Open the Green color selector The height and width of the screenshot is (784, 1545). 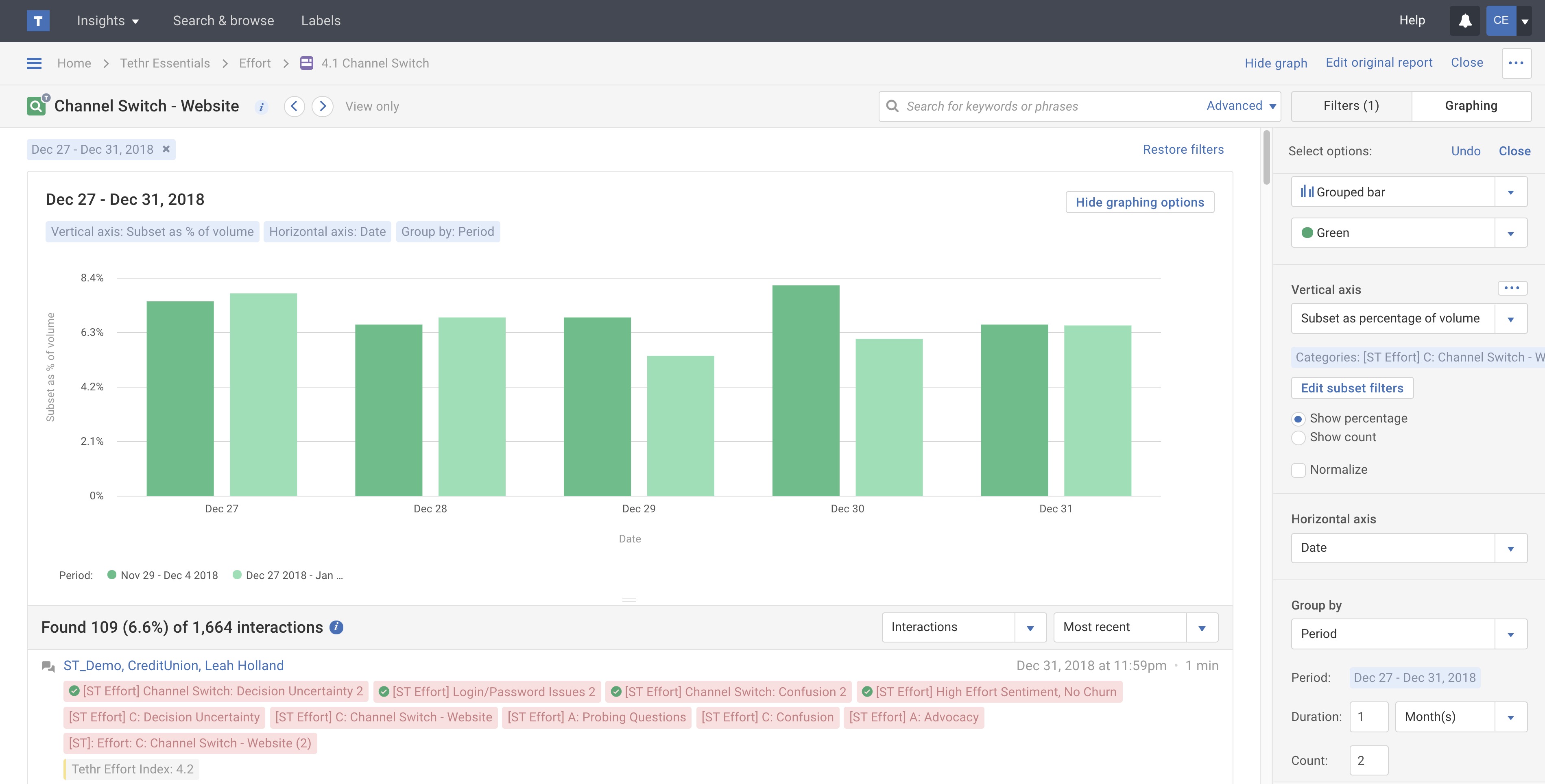click(1510, 233)
